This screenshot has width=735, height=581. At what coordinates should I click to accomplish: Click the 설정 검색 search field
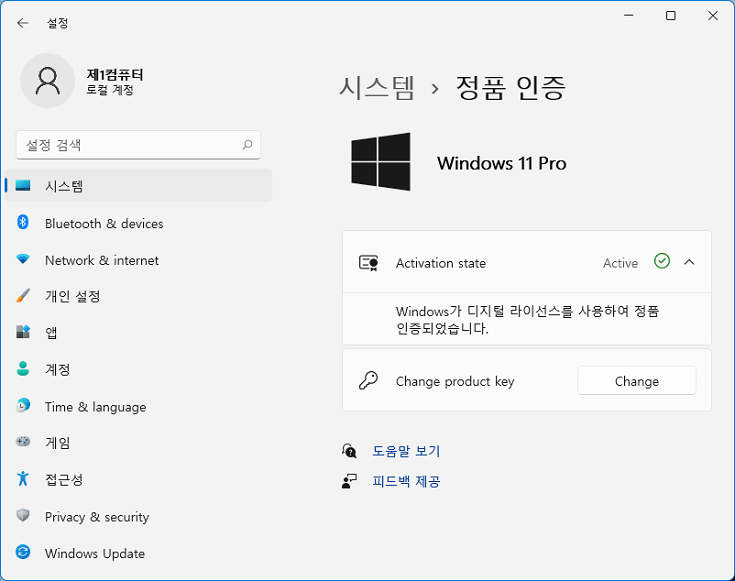[138, 145]
